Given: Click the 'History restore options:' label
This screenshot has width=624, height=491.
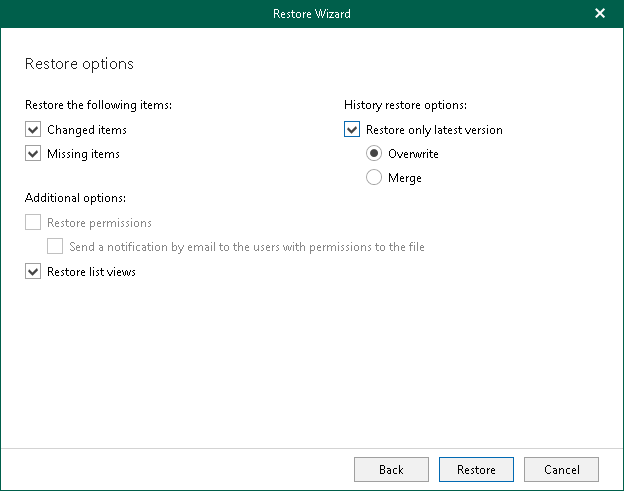Looking at the screenshot, I should (x=405, y=104).
